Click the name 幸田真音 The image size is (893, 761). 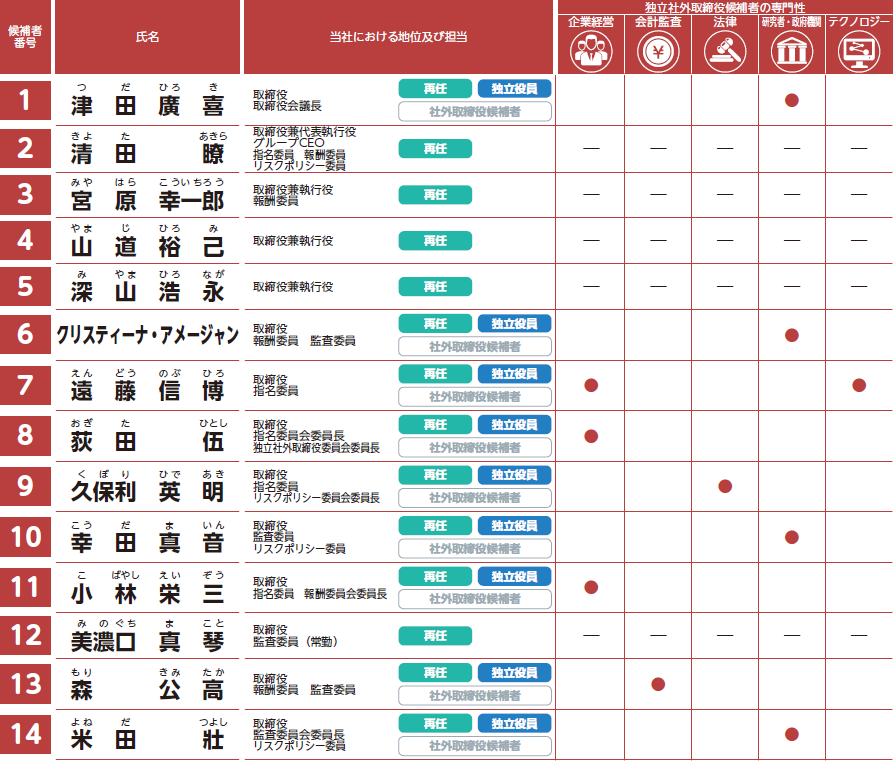(148, 542)
